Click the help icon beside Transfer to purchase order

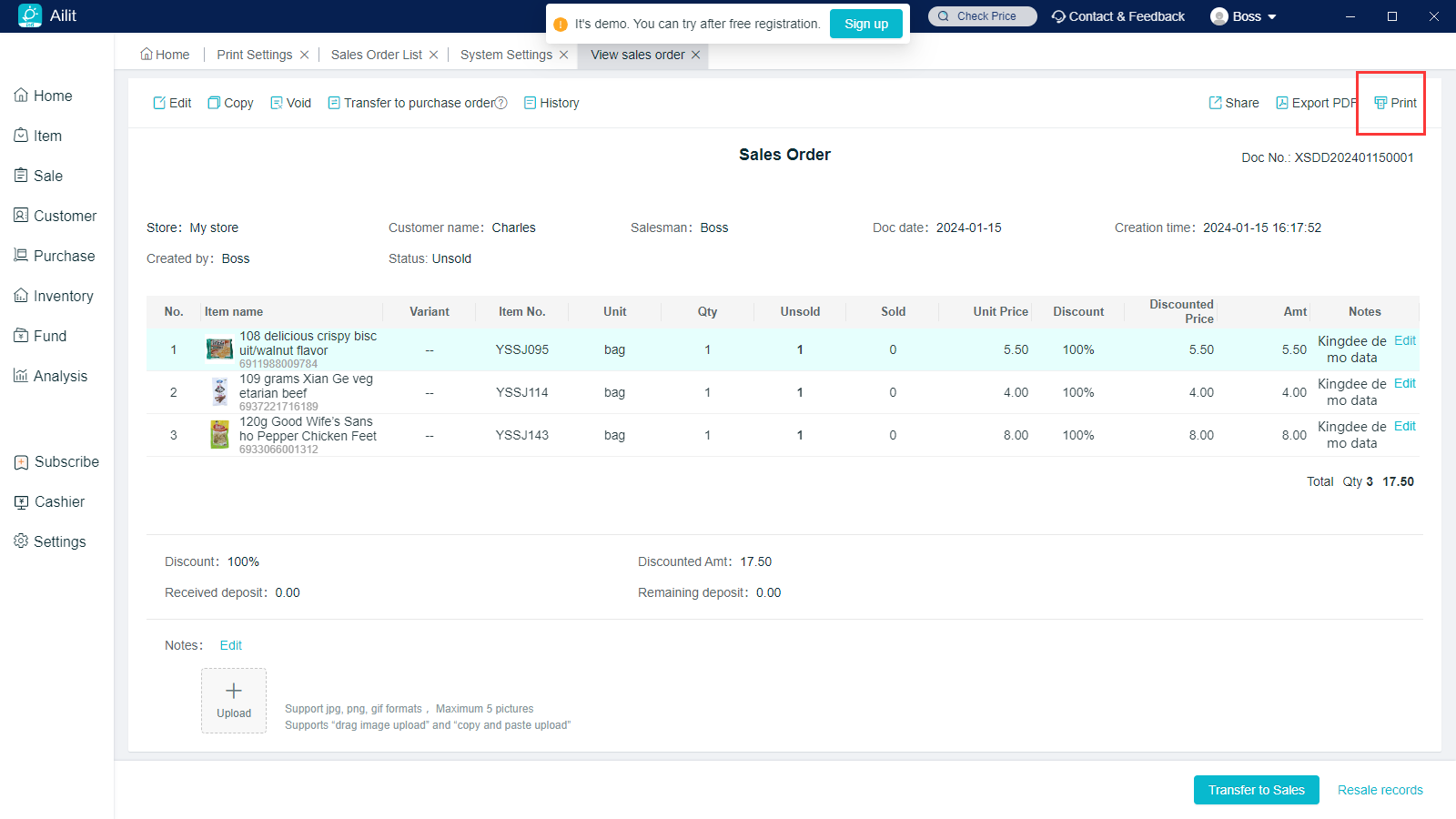pyautogui.click(x=501, y=103)
